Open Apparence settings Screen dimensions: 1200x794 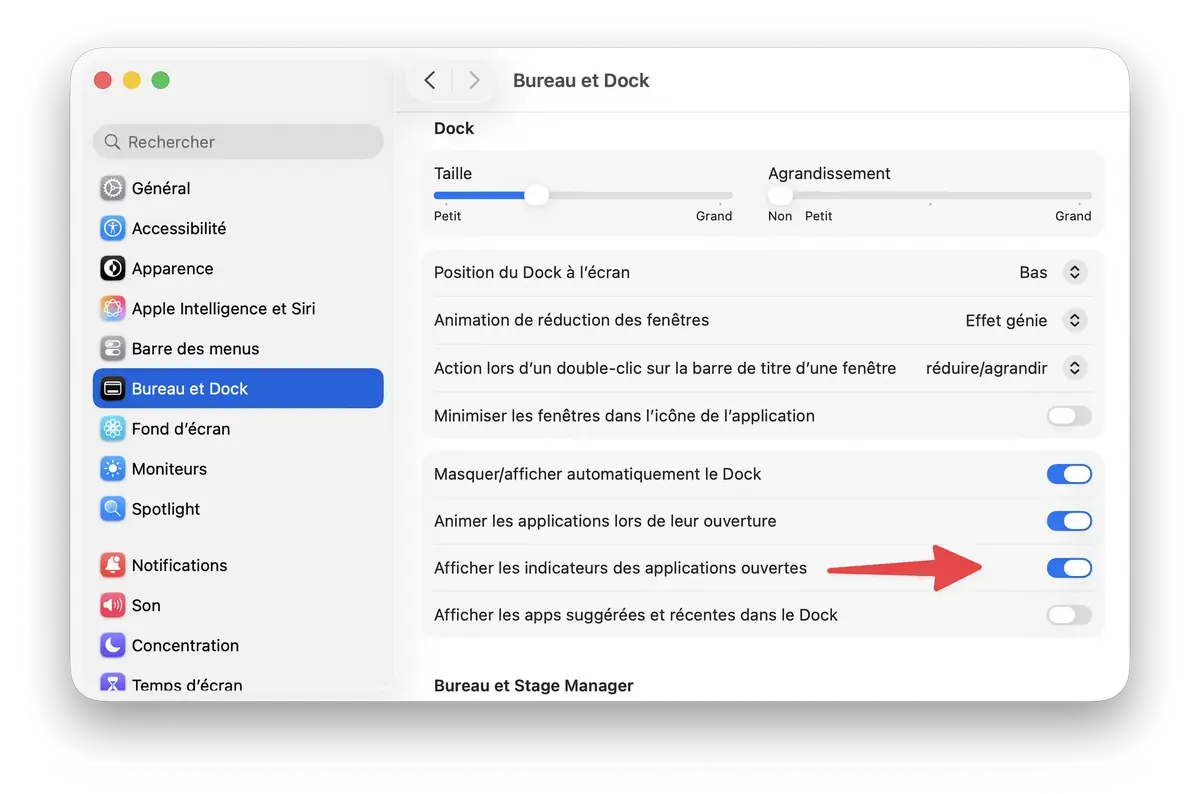tap(172, 268)
